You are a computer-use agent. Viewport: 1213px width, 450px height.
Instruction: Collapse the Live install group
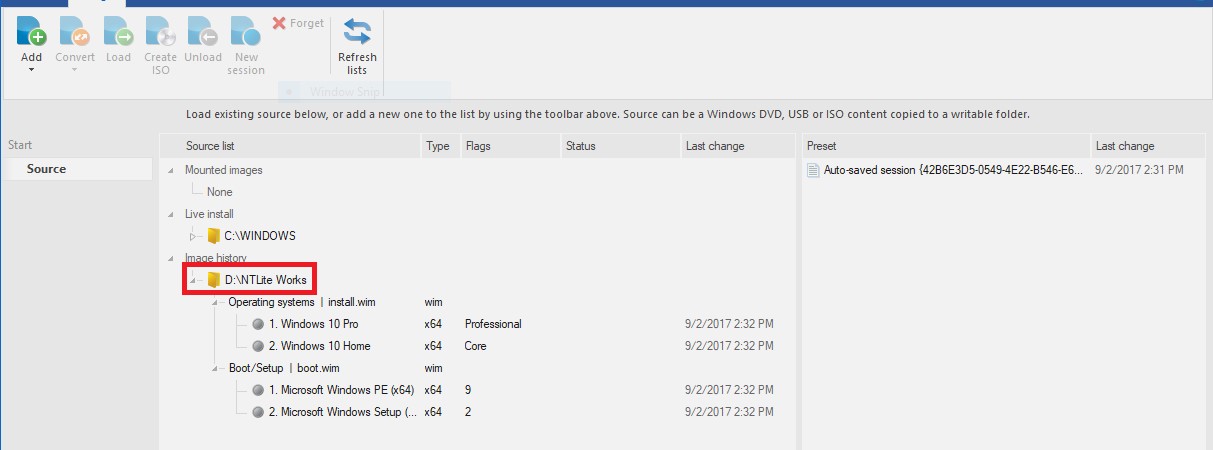tap(169, 215)
